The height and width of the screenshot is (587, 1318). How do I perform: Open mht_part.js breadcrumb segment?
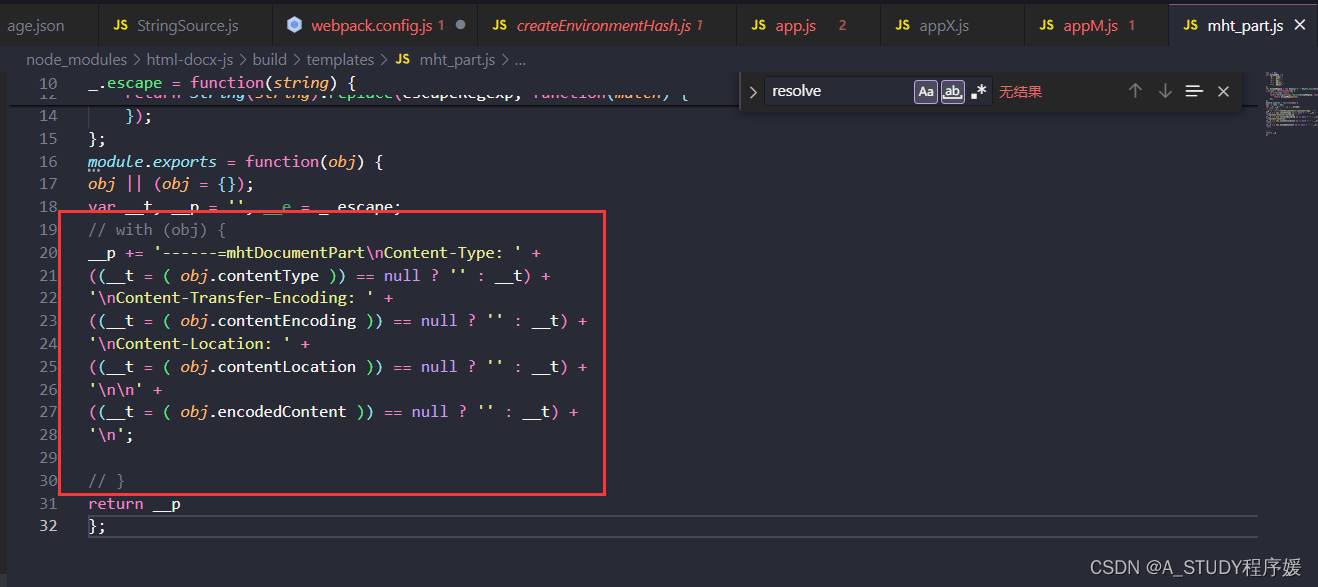pos(457,60)
